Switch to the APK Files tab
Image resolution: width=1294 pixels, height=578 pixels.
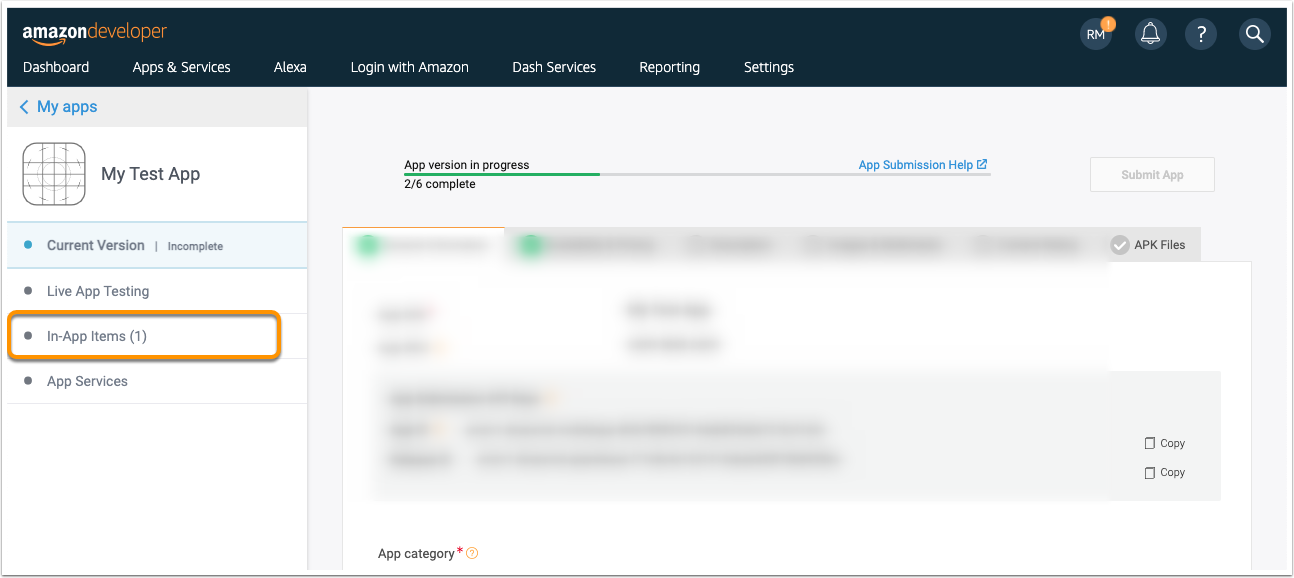(x=1150, y=245)
